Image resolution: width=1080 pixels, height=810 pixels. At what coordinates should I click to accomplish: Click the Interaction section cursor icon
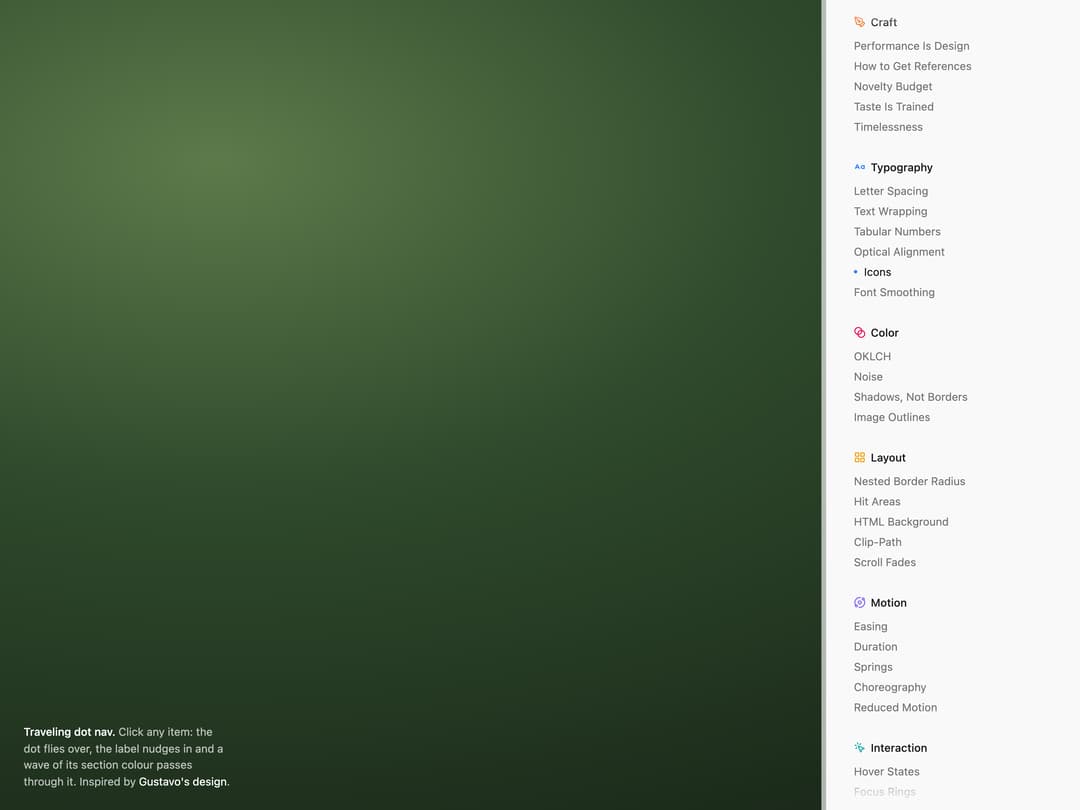tap(860, 747)
